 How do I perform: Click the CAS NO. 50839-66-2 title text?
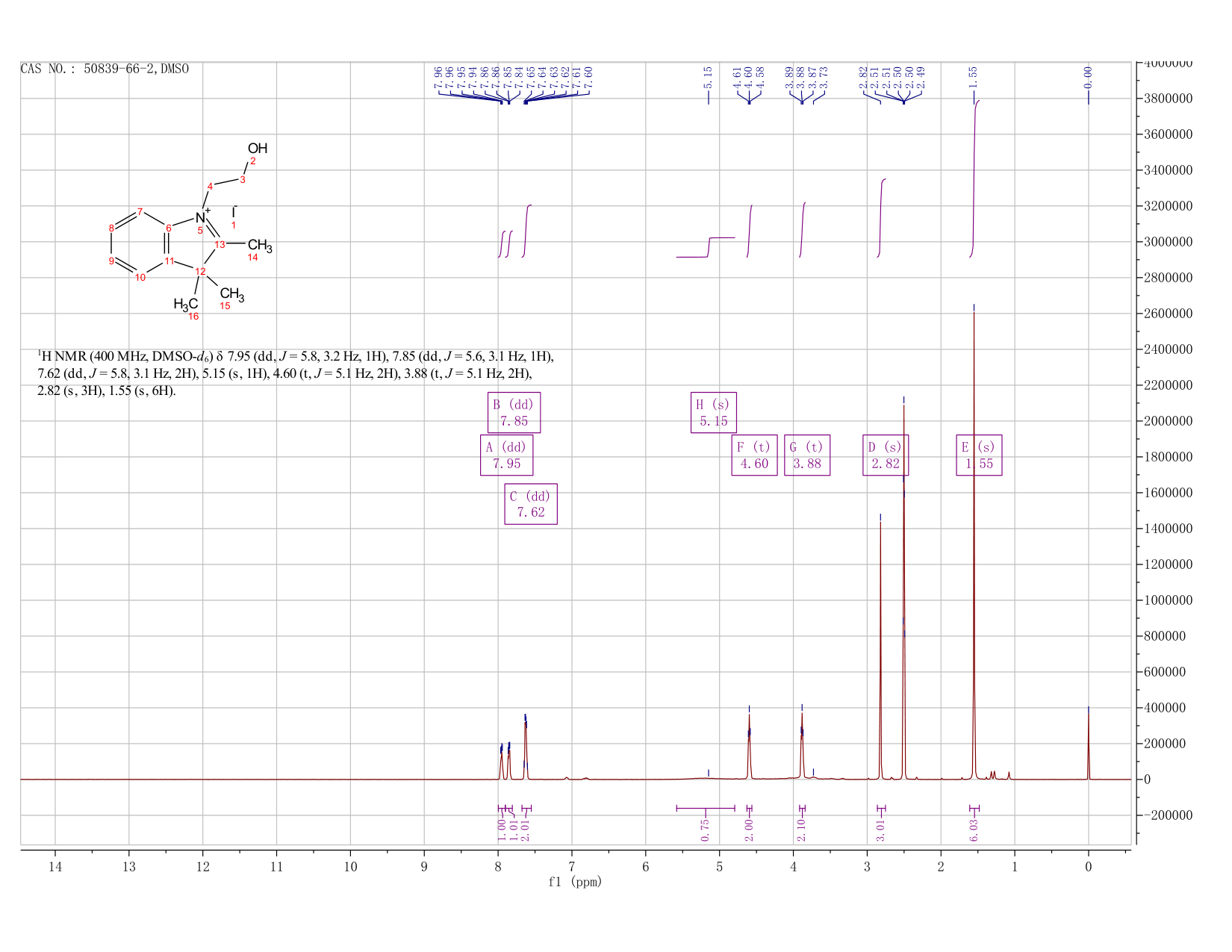point(105,69)
